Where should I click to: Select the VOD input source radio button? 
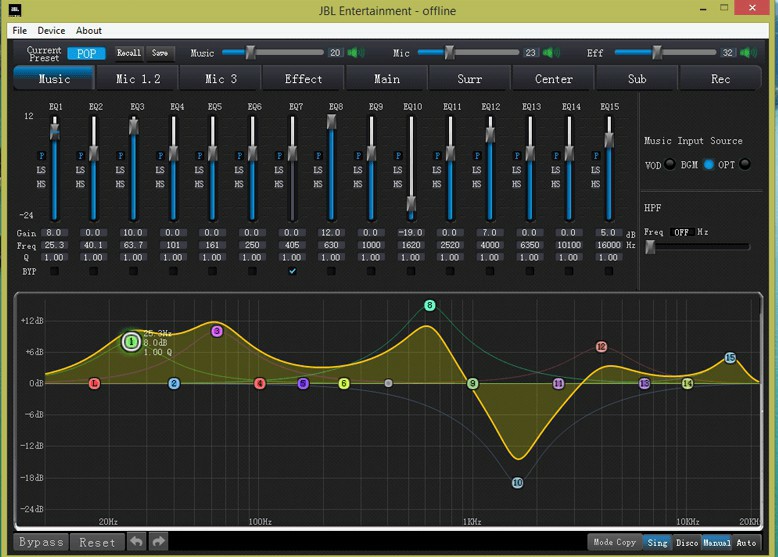pos(670,164)
